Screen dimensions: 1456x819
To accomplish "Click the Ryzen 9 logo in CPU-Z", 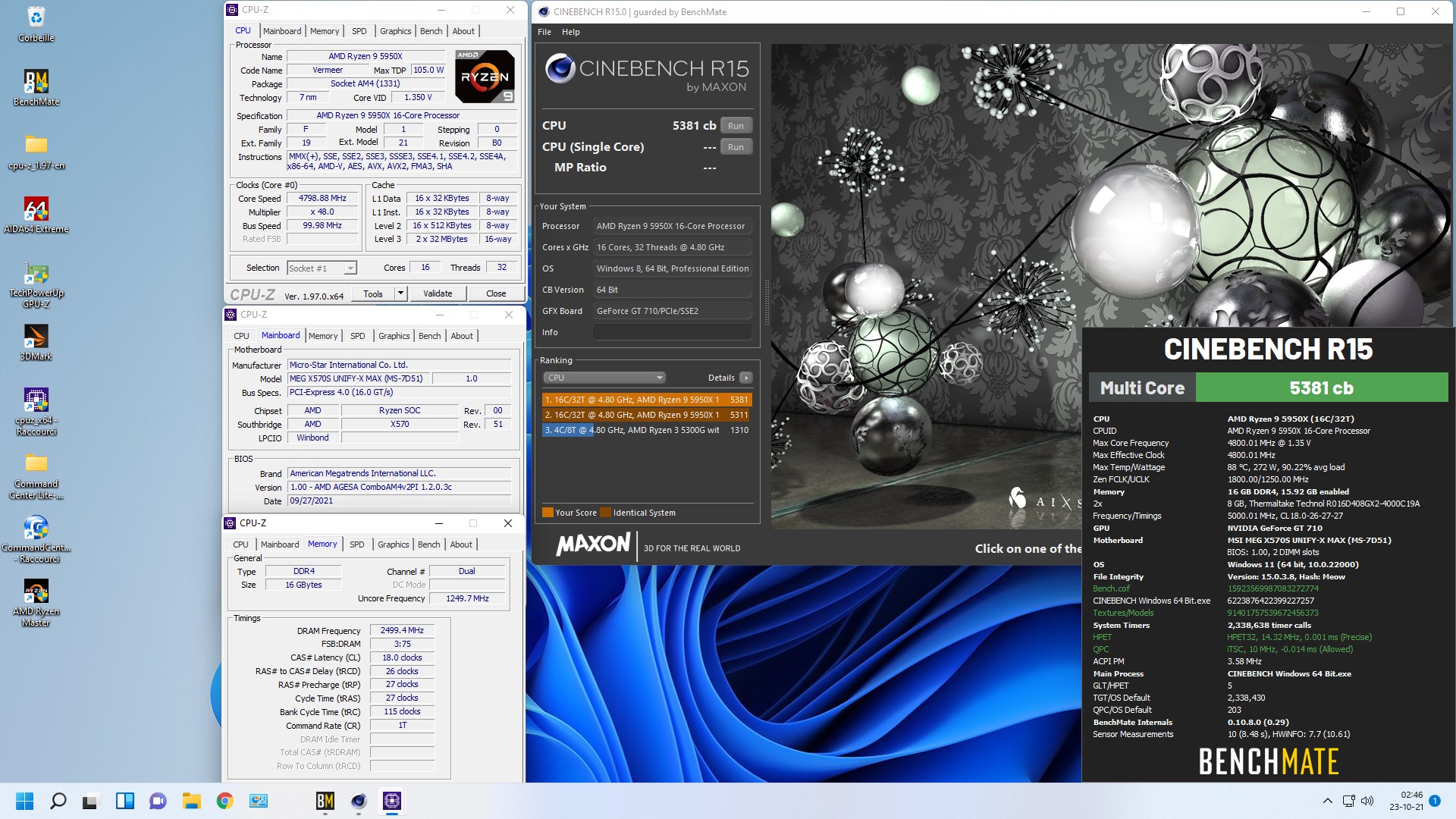I will [485, 77].
